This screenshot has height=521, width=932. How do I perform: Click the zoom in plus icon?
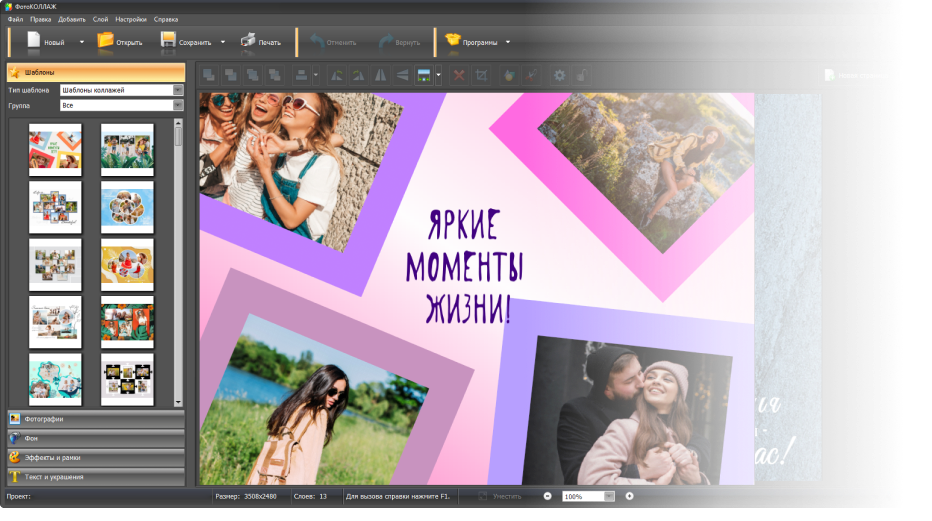(629, 496)
